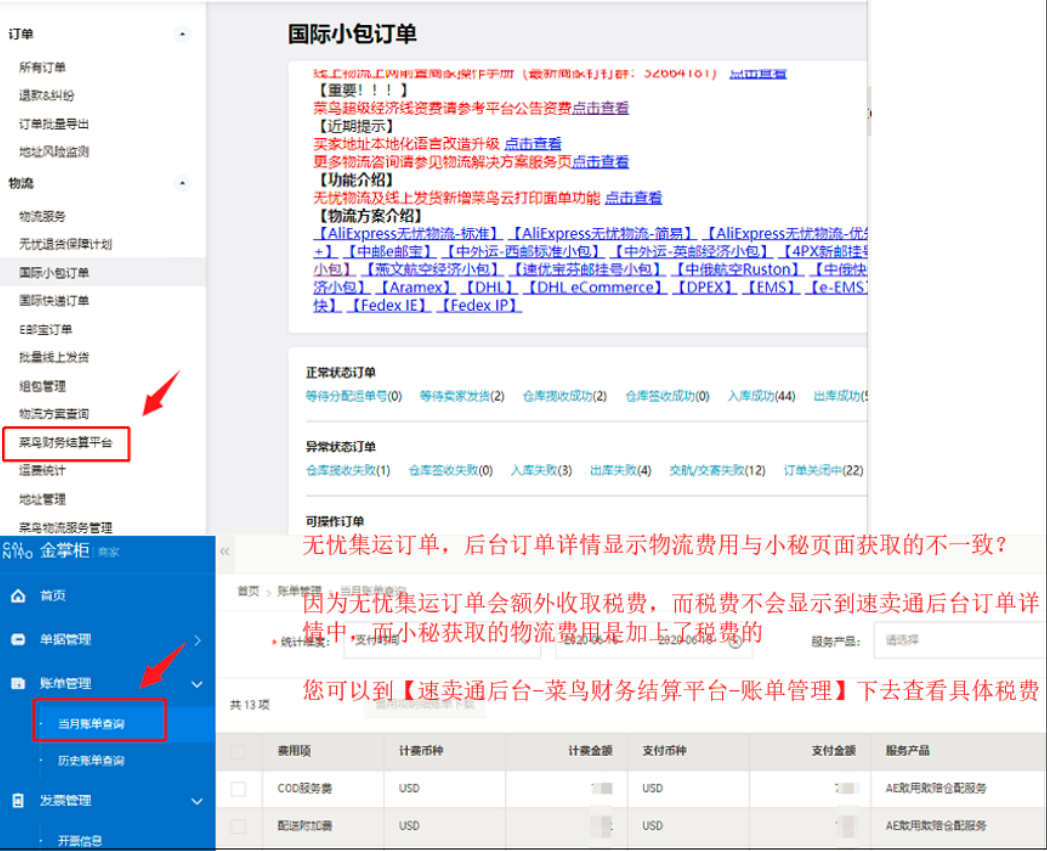Filter by 出库失败(4)

click(x=620, y=471)
